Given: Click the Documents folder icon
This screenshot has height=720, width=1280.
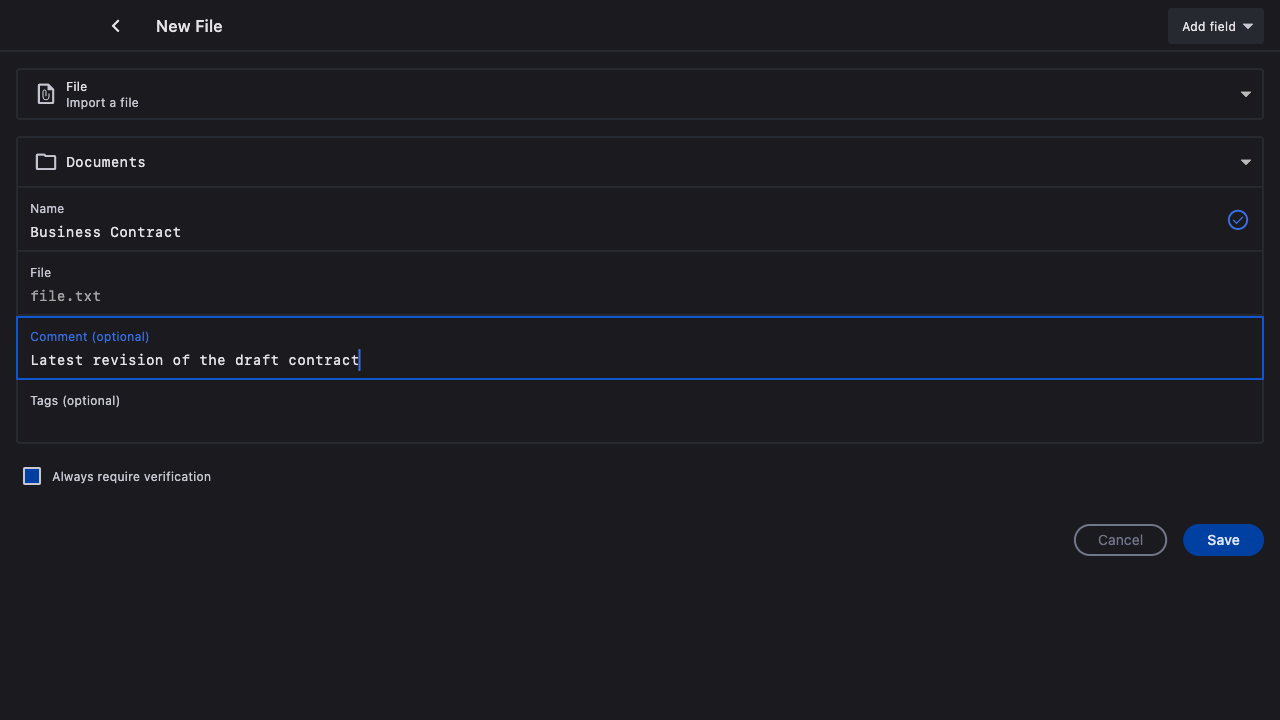Looking at the screenshot, I should coord(46,162).
